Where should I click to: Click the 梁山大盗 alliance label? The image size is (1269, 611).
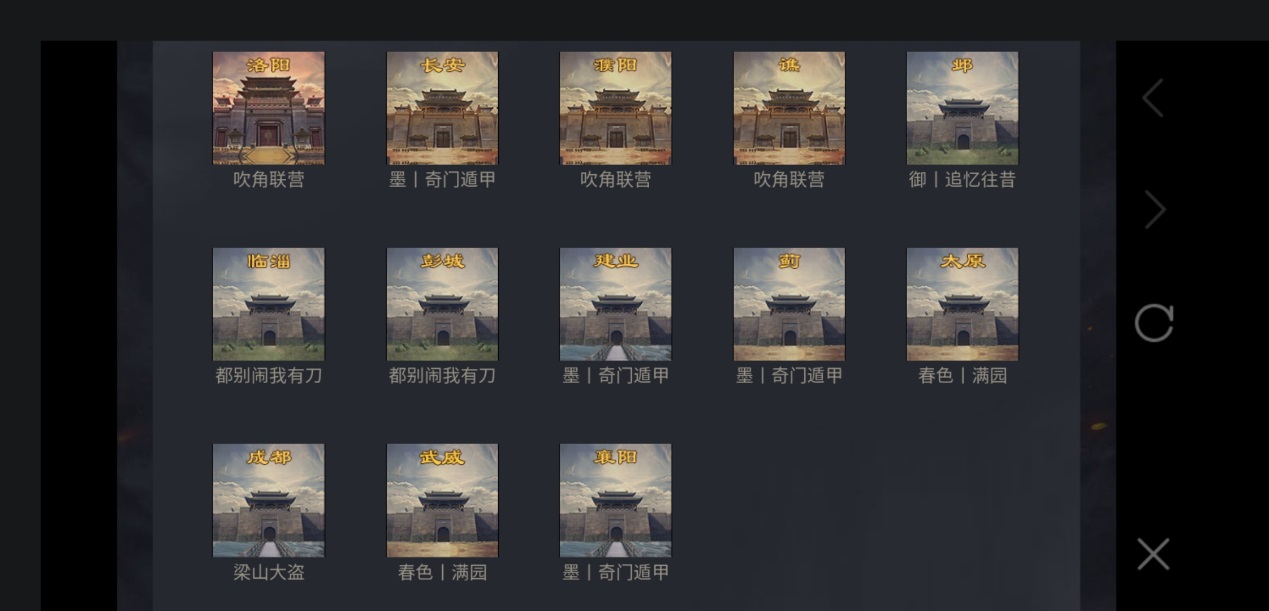[268, 572]
